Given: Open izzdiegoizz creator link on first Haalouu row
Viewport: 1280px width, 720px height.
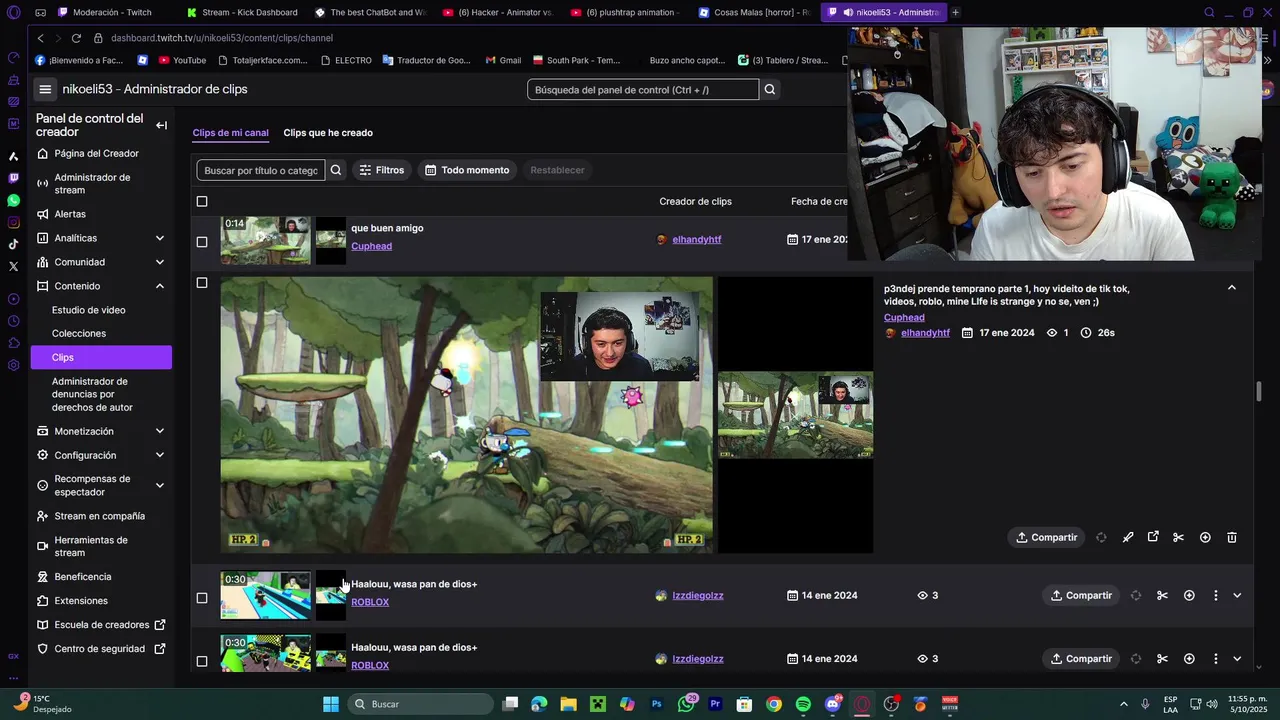Looking at the screenshot, I should [698, 595].
